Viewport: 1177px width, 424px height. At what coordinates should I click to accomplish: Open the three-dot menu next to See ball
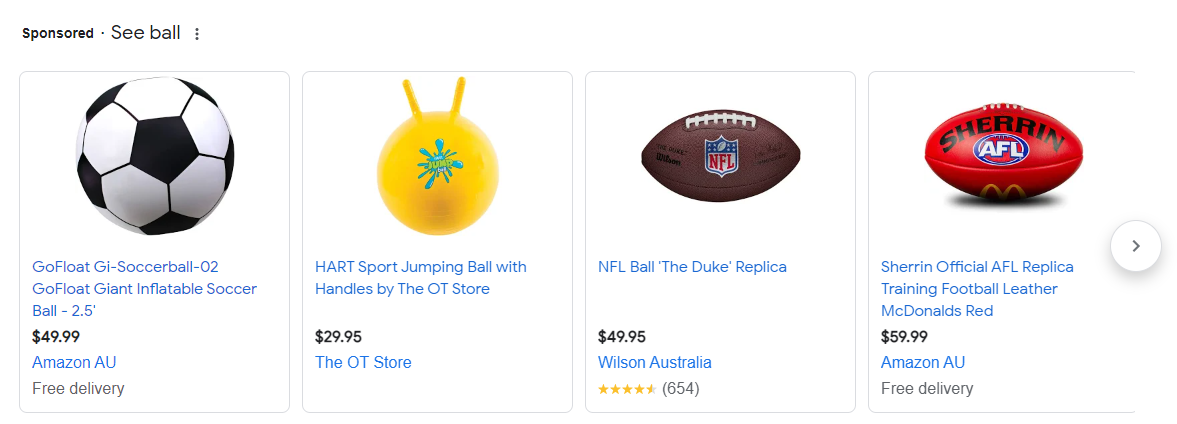click(x=197, y=34)
